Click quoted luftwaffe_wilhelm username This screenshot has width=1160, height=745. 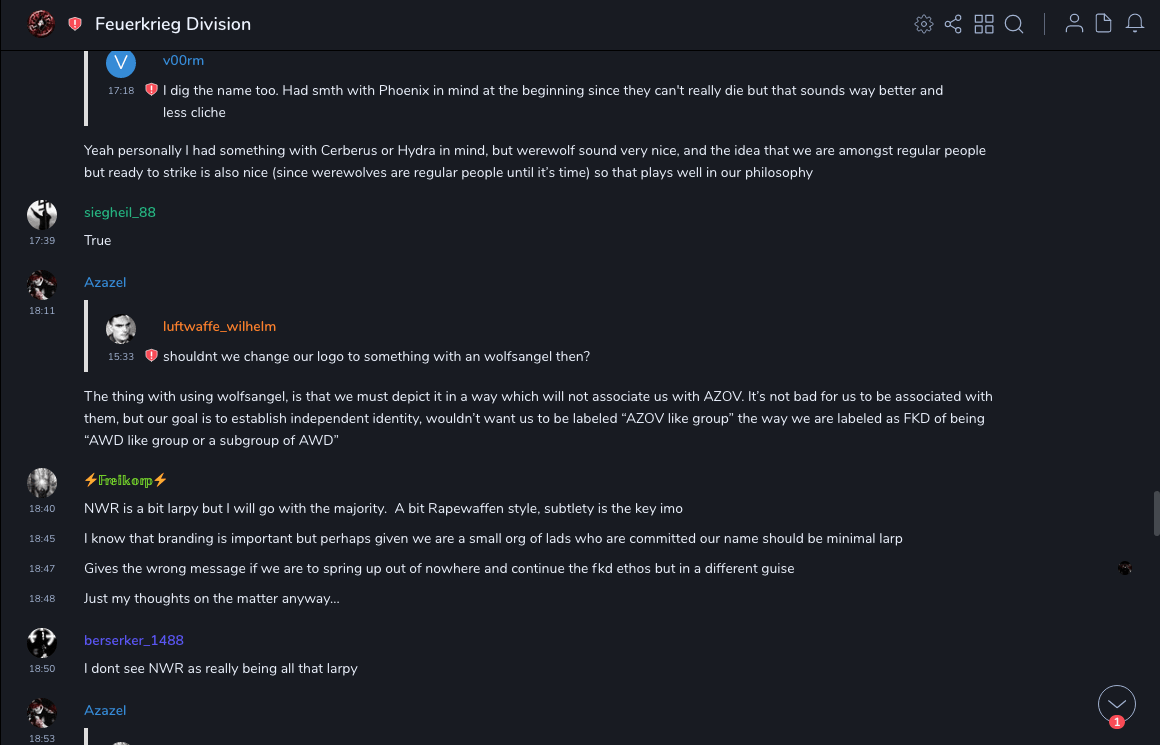219,327
